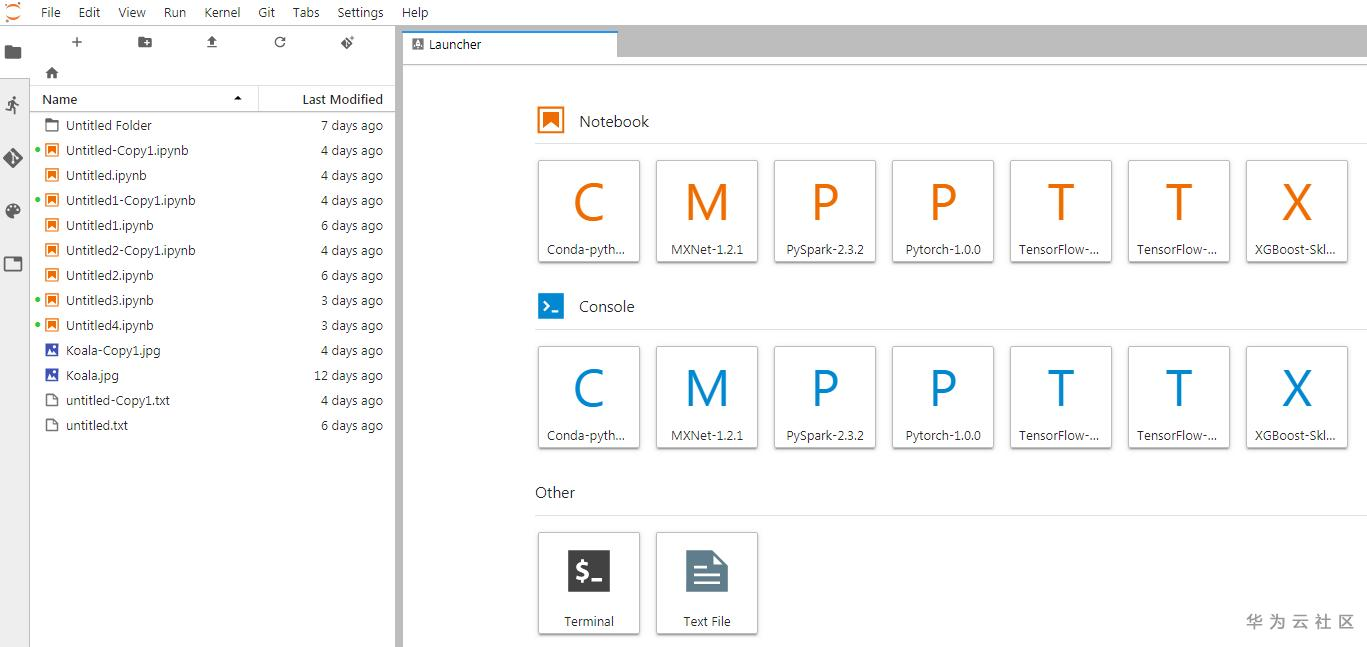Select Untitled Folder in file list
This screenshot has height=647, width=1367.
pos(213,125)
